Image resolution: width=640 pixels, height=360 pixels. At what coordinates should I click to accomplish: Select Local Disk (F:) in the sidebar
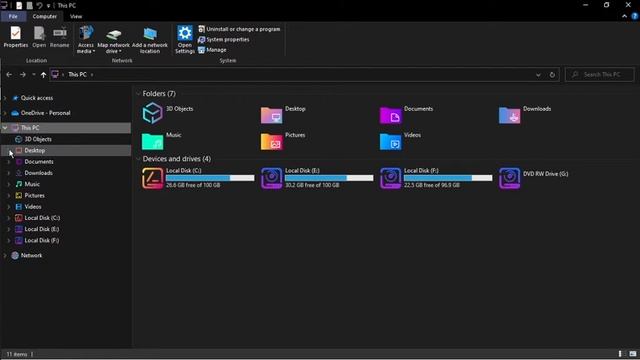point(42,240)
